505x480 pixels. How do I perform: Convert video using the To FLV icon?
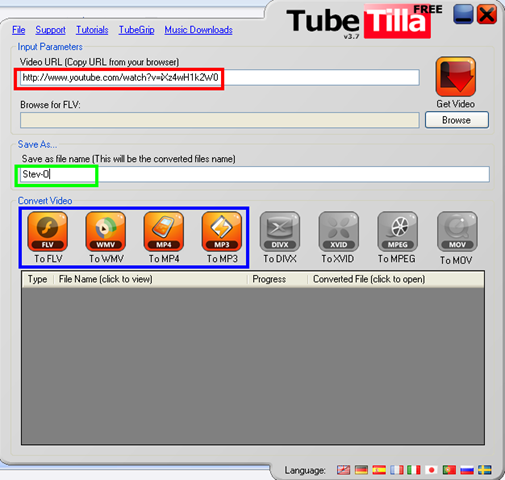tap(48, 231)
